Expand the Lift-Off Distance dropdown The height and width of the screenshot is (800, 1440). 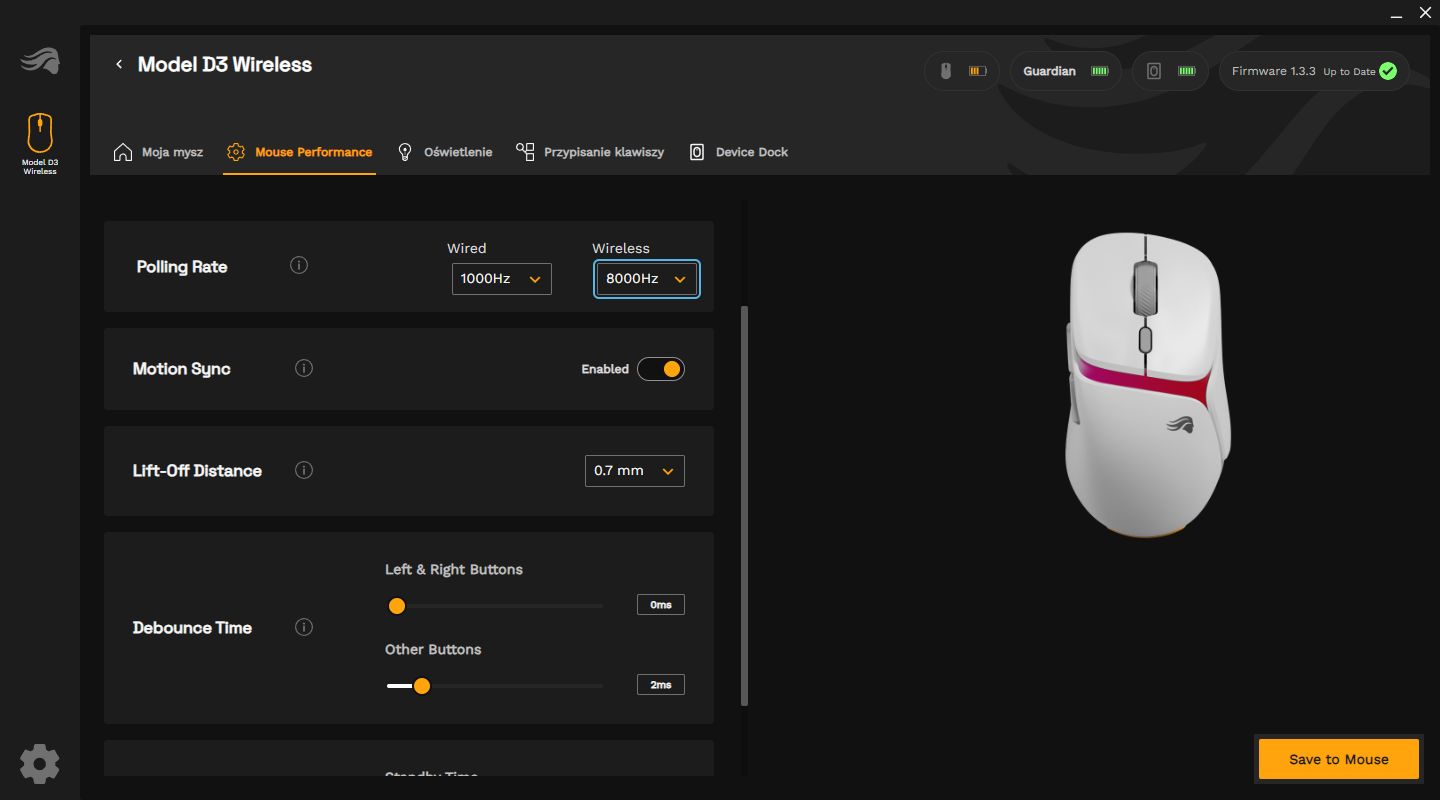tap(634, 471)
